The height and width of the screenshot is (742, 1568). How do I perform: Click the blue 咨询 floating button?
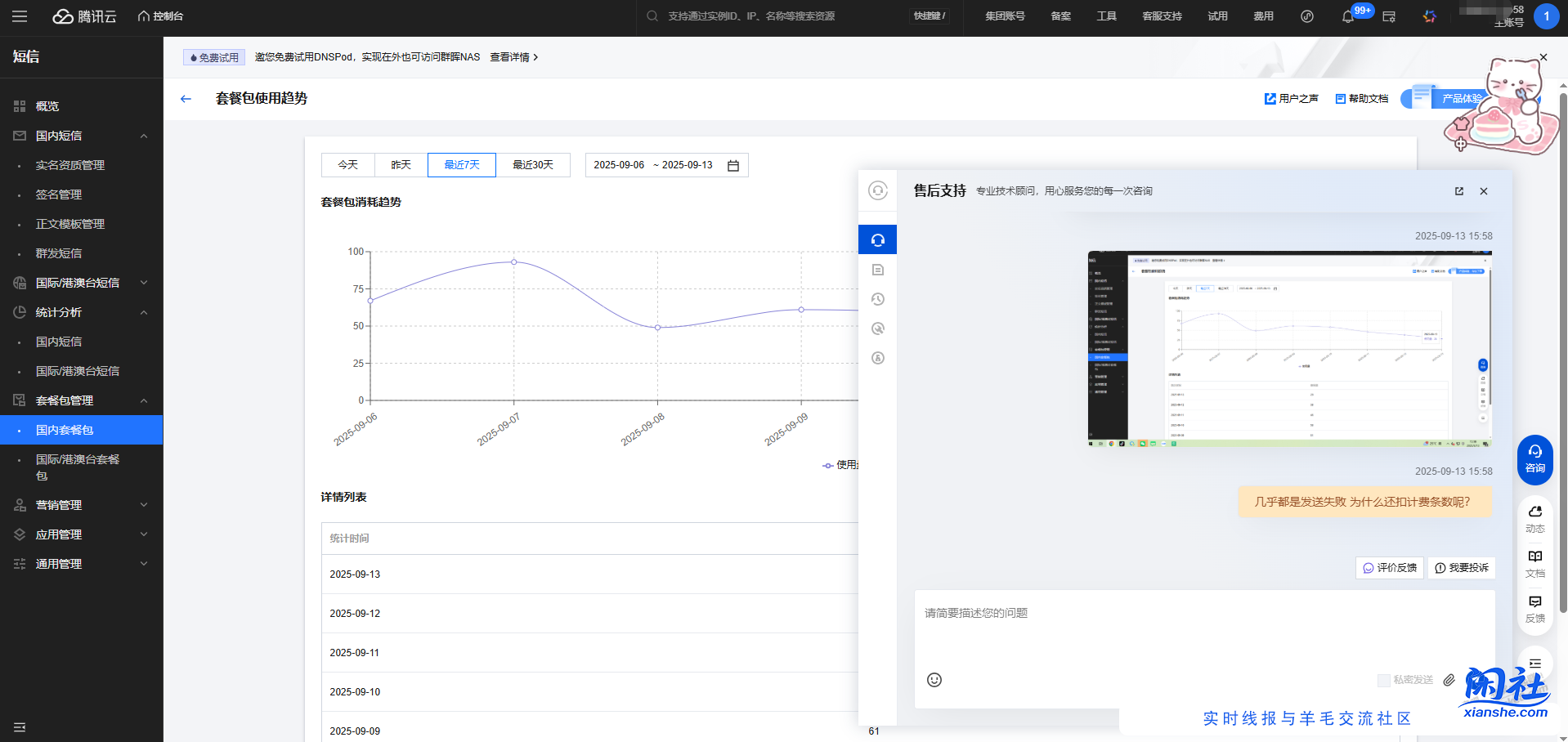(x=1534, y=459)
